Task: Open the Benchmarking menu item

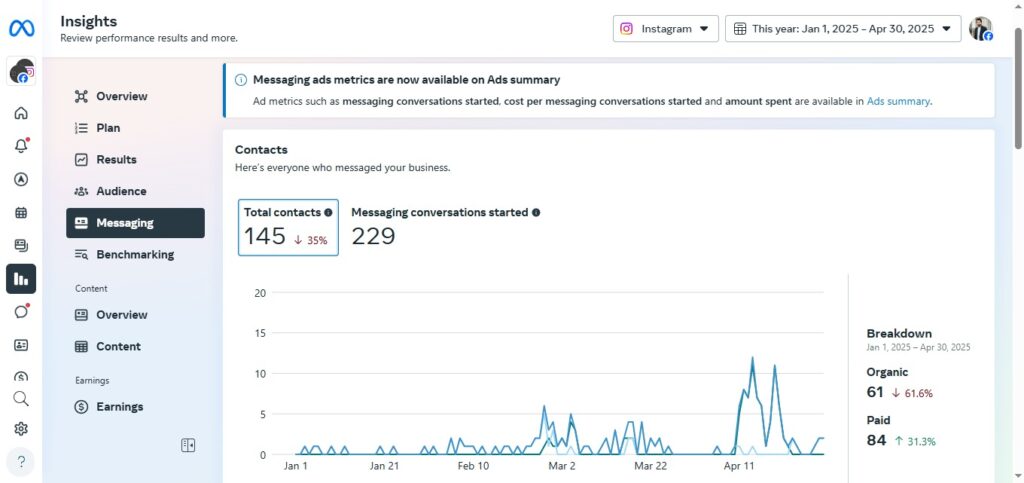Action: [134, 255]
